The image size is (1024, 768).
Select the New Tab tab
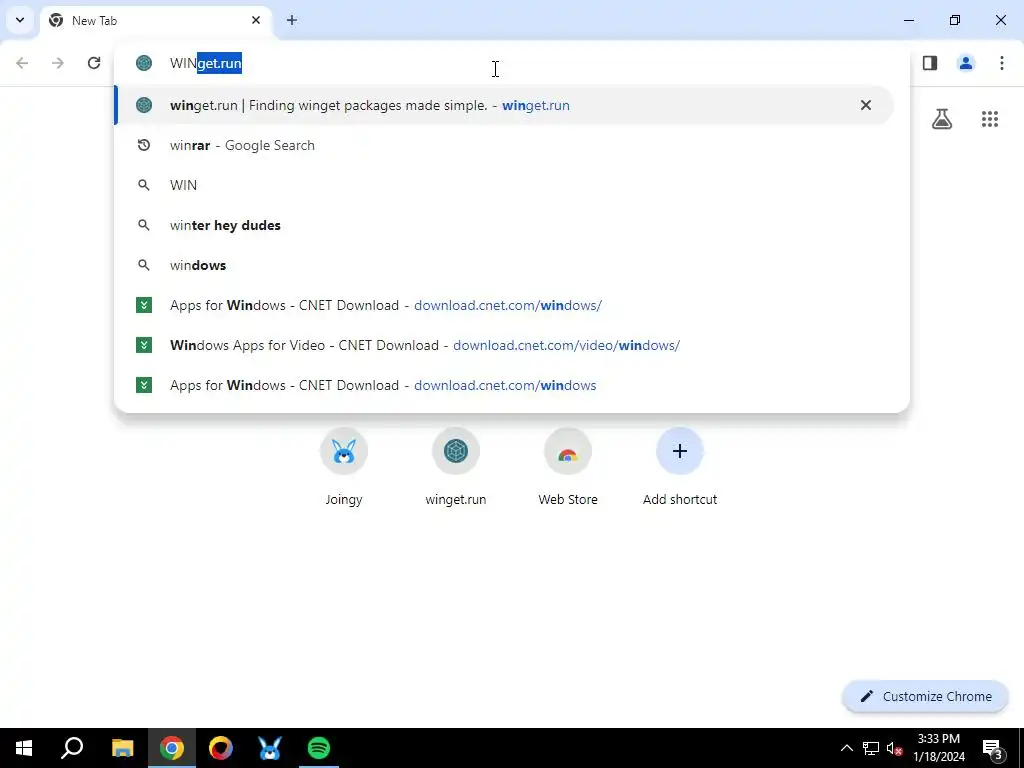(157, 20)
